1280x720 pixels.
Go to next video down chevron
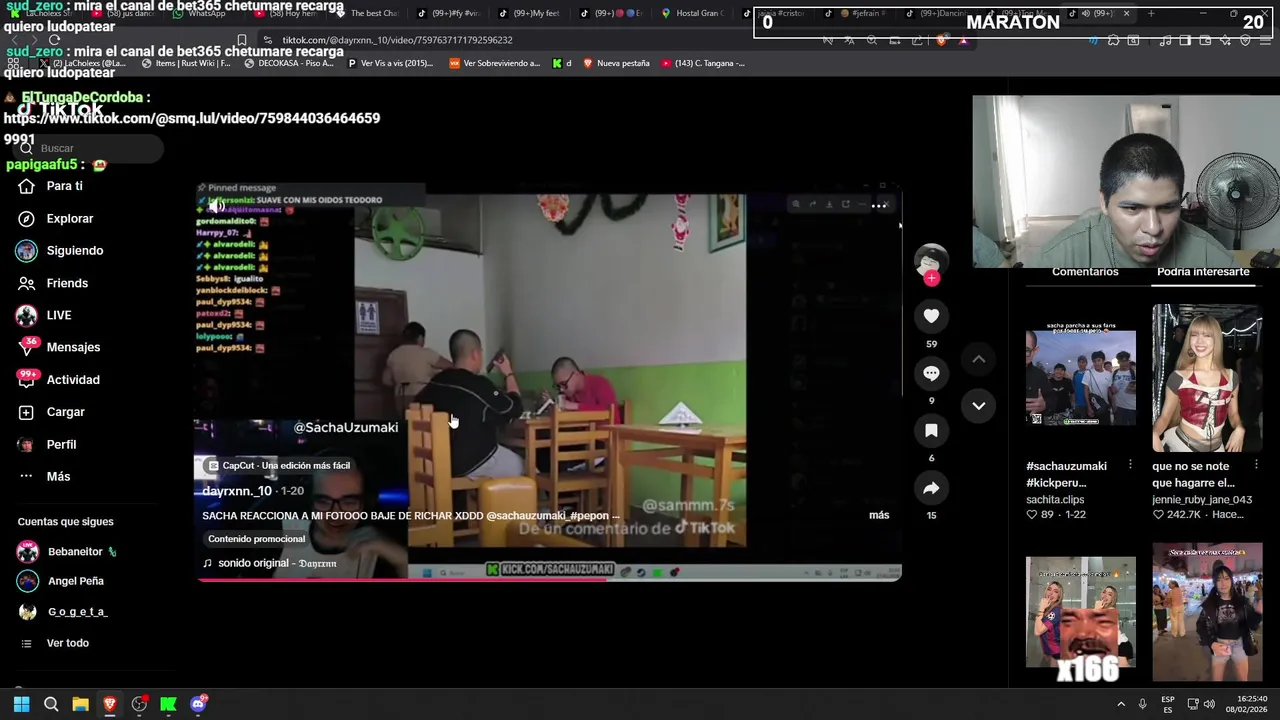pyautogui.click(x=979, y=405)
